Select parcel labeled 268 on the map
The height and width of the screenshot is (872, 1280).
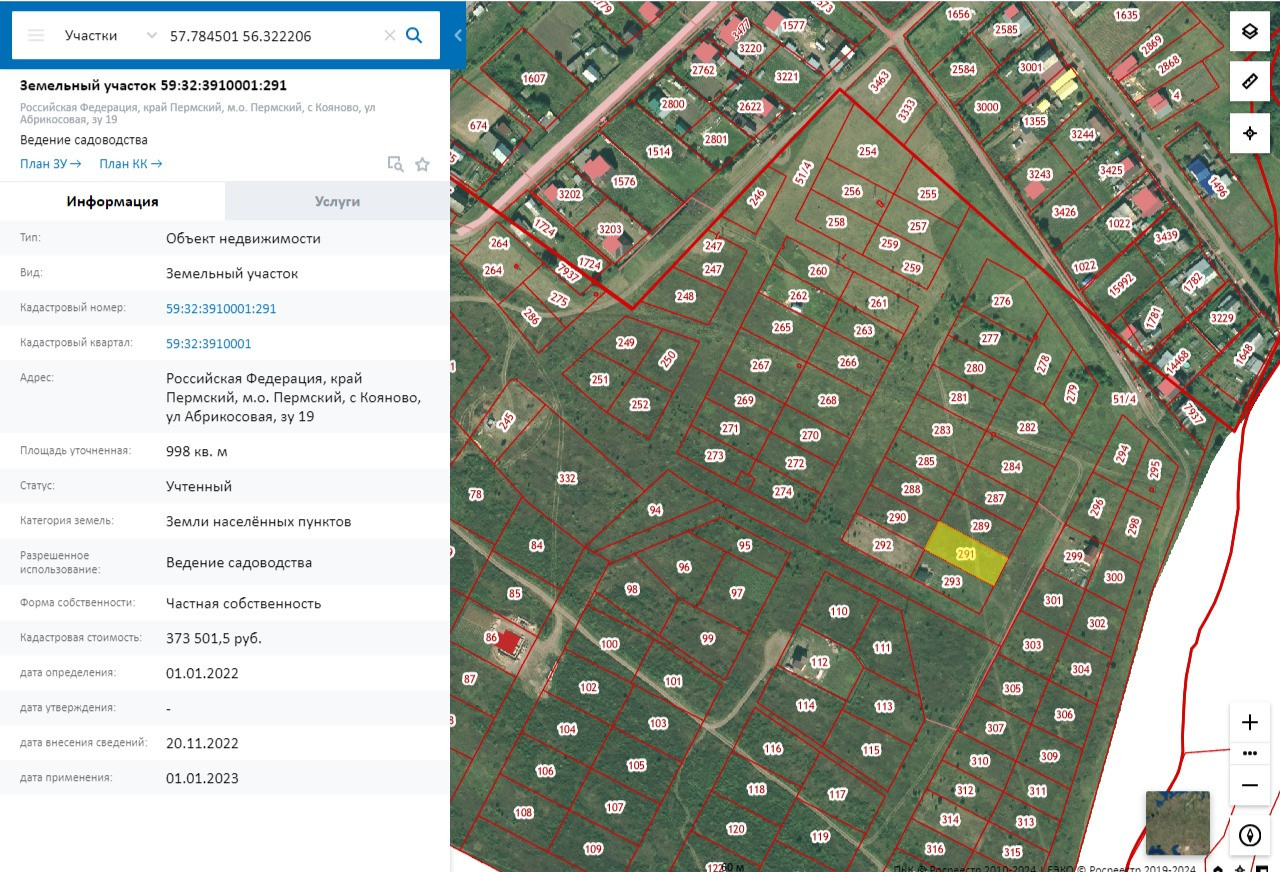tap(828, 400)
